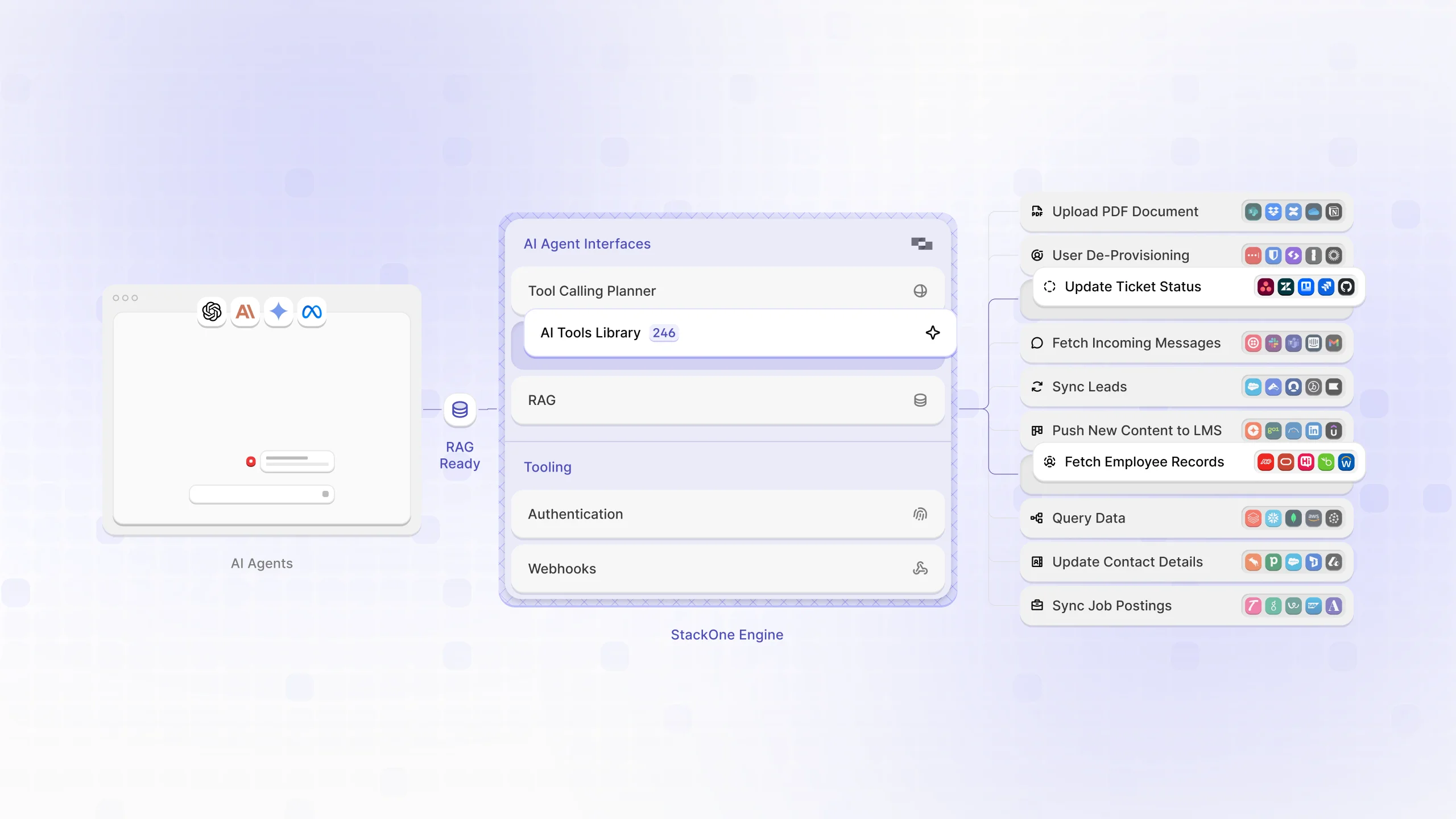Click the sparkle icon in AI Tools Library row

pos(933,333)
